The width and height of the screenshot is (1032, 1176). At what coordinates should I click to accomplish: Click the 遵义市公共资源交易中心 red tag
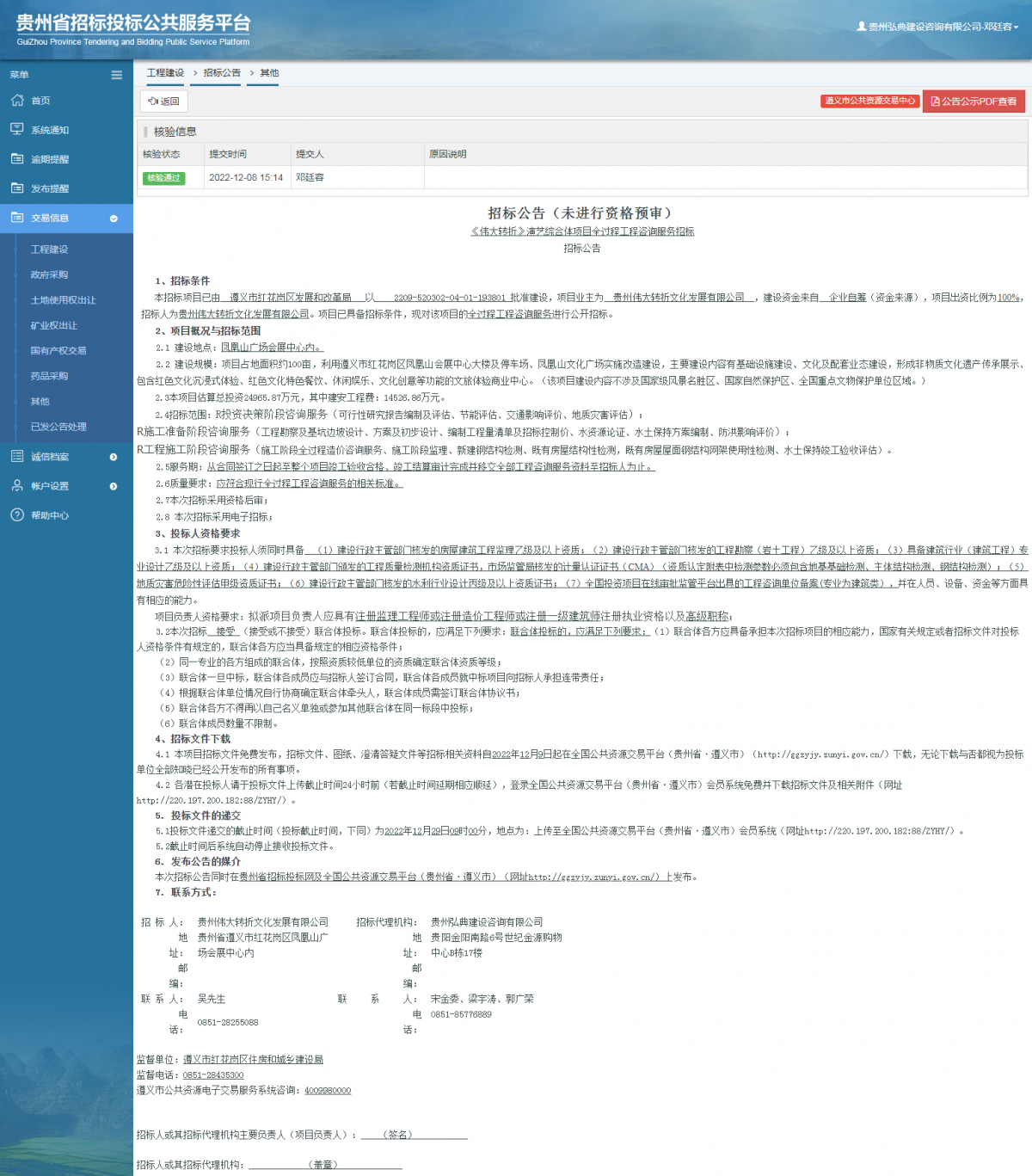(869, 101)
